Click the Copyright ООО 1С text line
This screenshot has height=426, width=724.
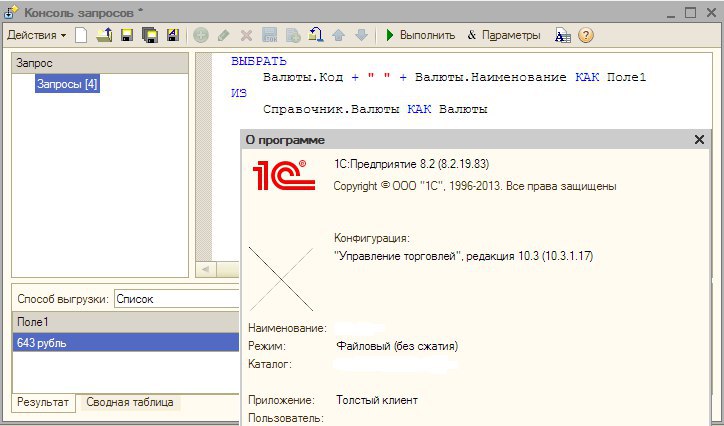coord(475,186)
